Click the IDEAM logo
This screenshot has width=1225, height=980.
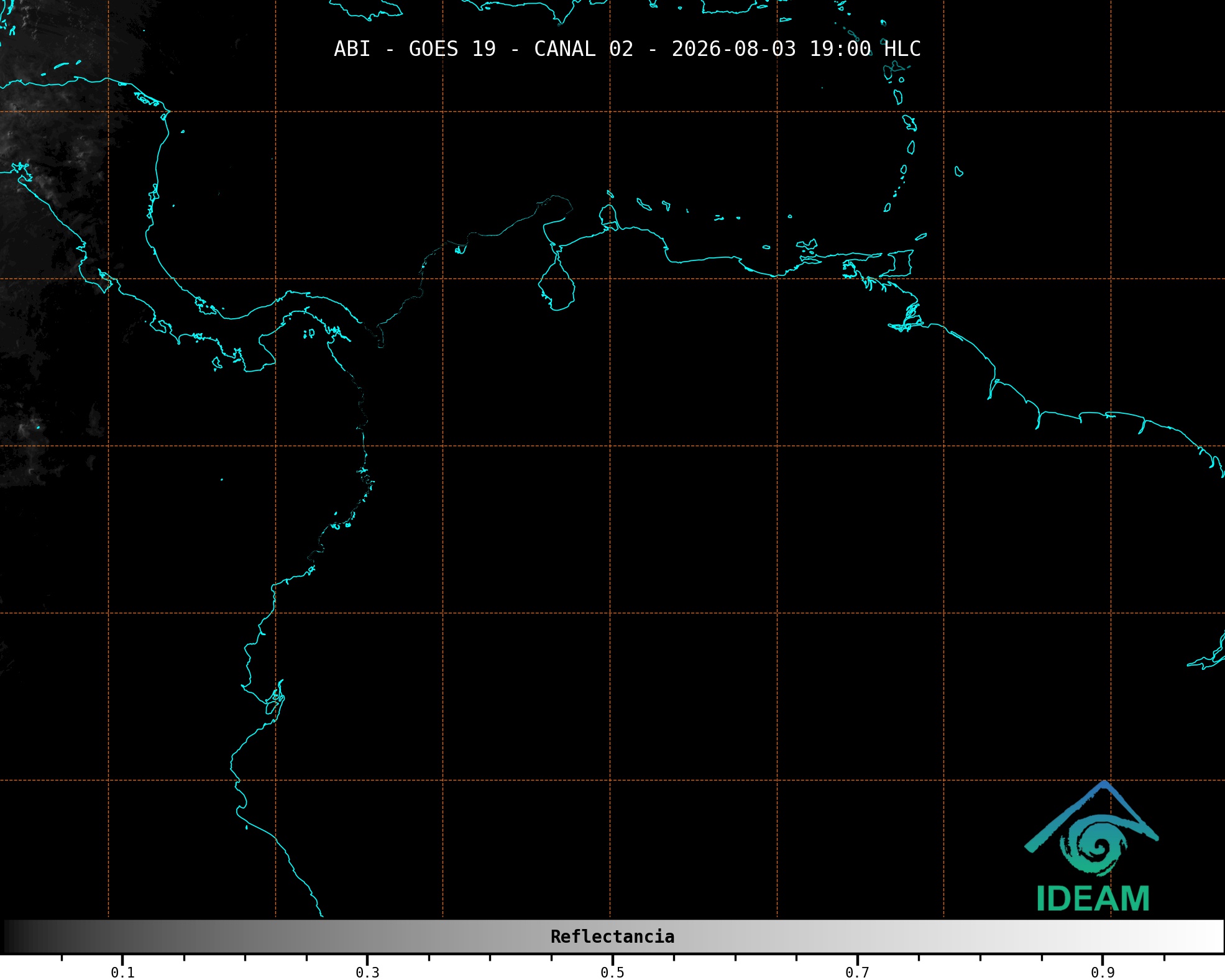pyautogui.click(x=1091, y=846)
